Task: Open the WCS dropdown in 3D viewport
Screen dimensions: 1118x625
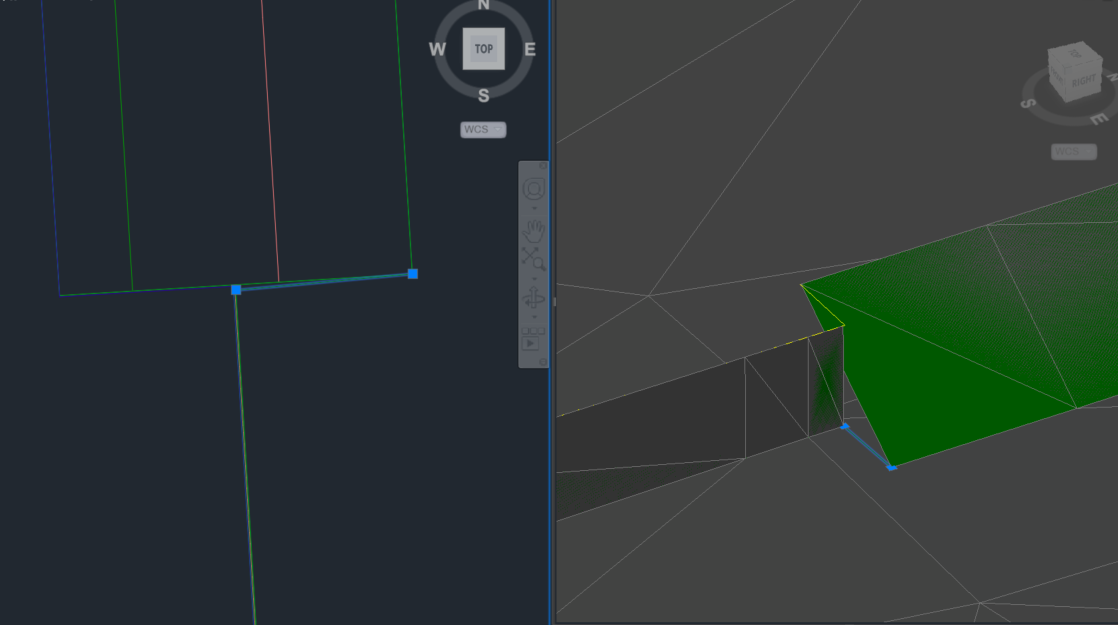Action: tap(1073, 152)
